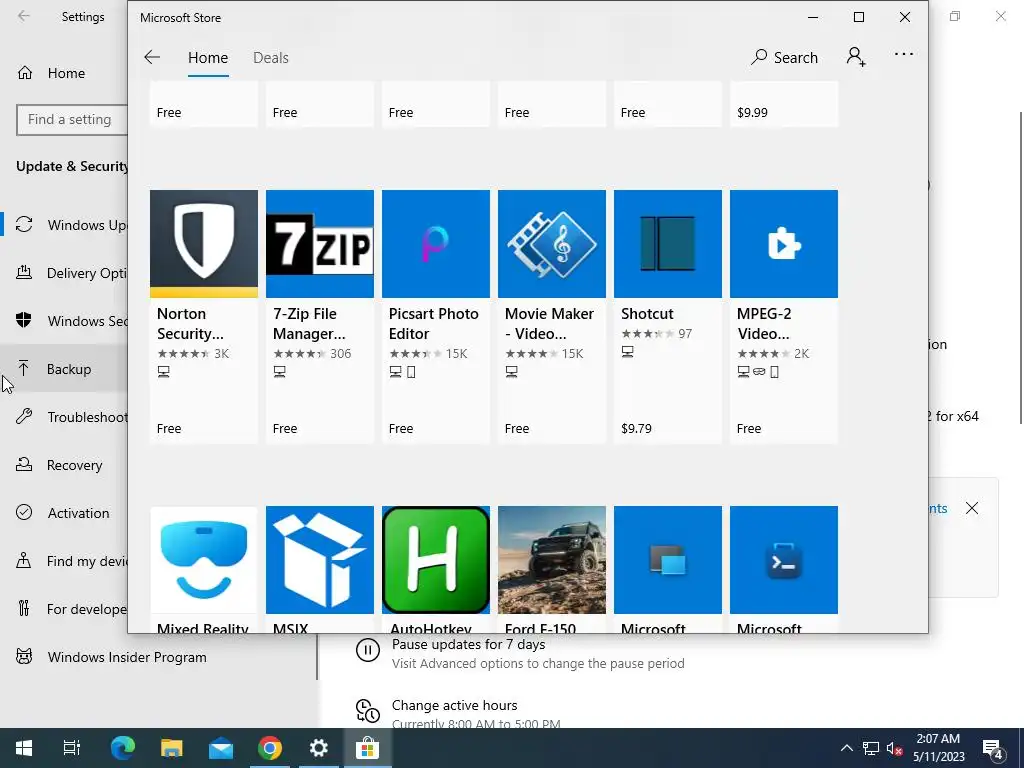
Task: Click Microsoft Store icon on taskbar
Action: (x=368, y=748)
